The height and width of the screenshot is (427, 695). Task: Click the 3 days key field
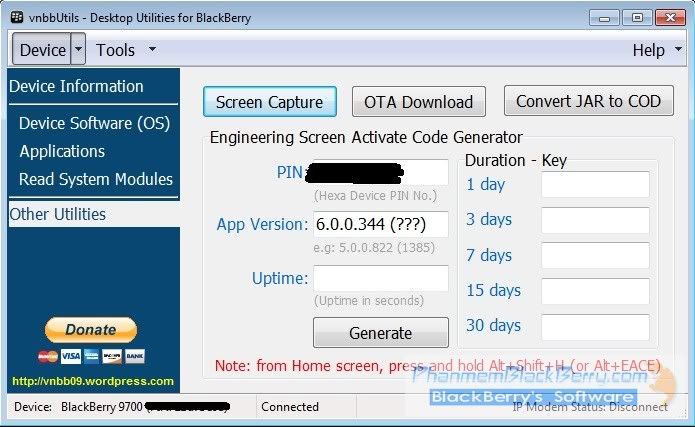pos(595,220)
